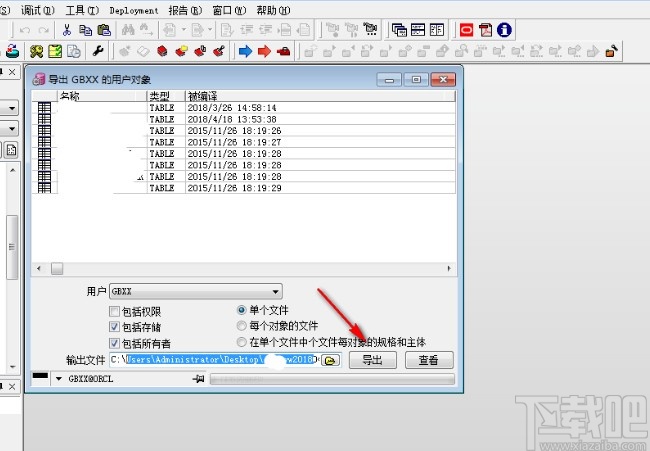Viewport: 650px width, 451px height.
Task: Click the red Oracle logo icon
Action: 466,30
